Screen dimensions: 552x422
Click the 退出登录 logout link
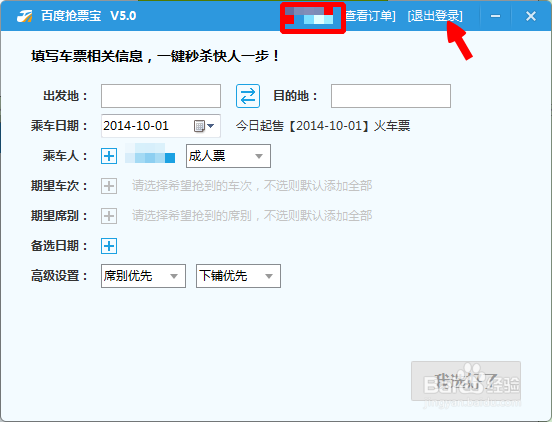pos(435,16)
